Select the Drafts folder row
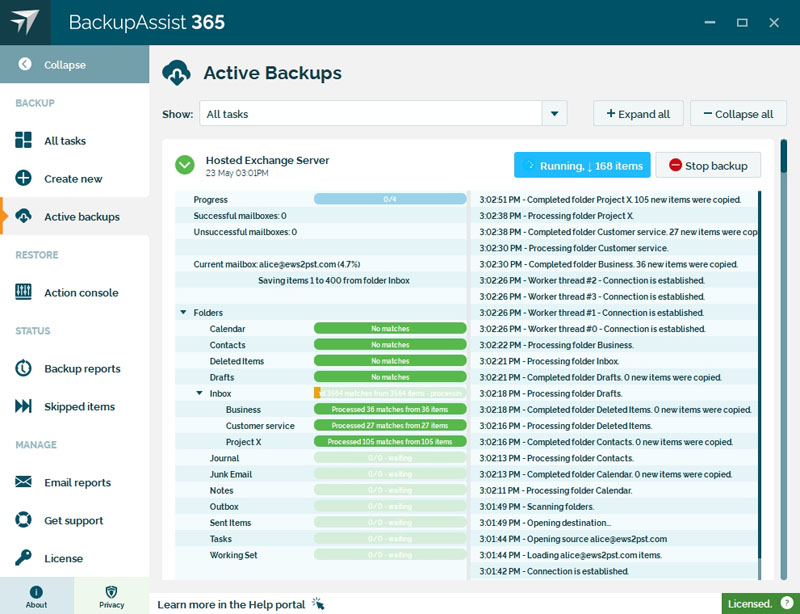Image resolution: width=800 pixels, height=614 pixels. (x=320, y=377)
